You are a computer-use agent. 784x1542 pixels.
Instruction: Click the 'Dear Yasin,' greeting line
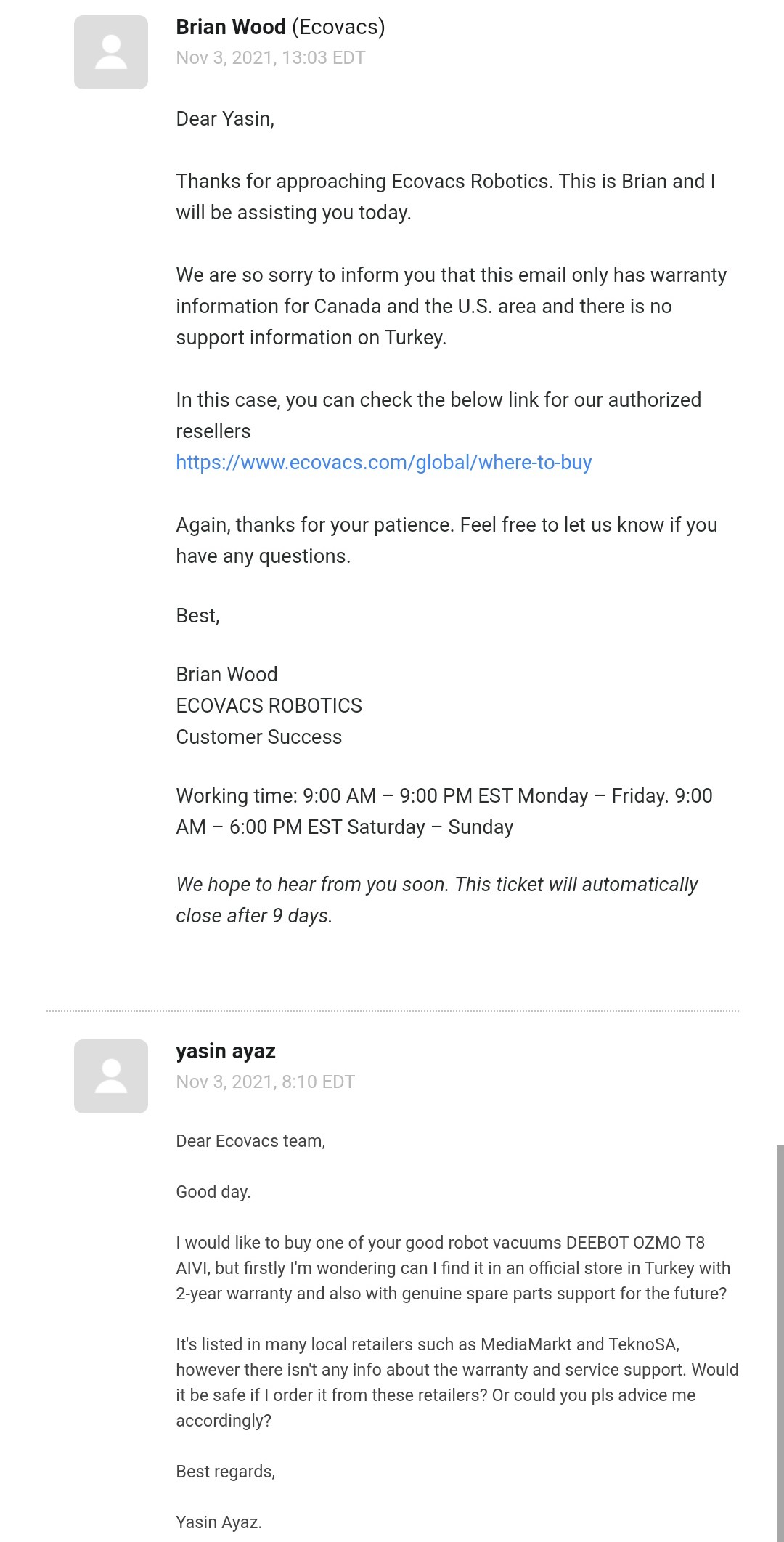tap(225, 119)
